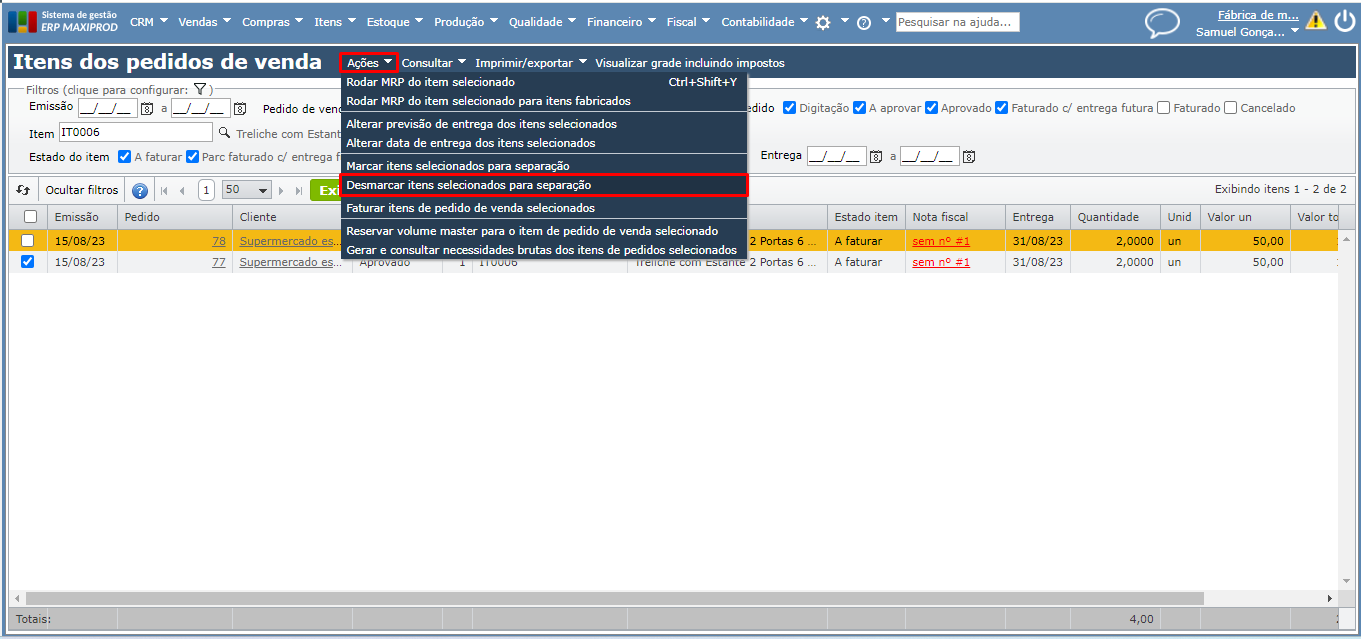
Task: Open Fábrica de m... company link
Action: (x=1258, y=15)
